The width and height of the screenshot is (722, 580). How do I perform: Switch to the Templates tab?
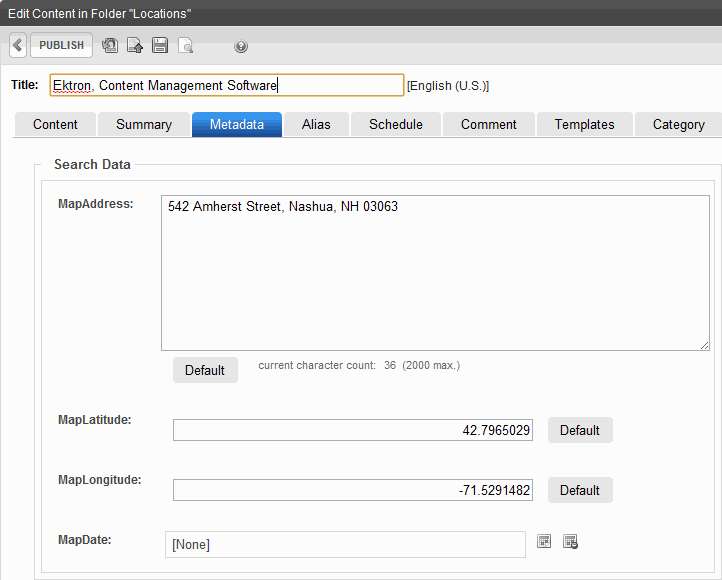click(585, 124)
